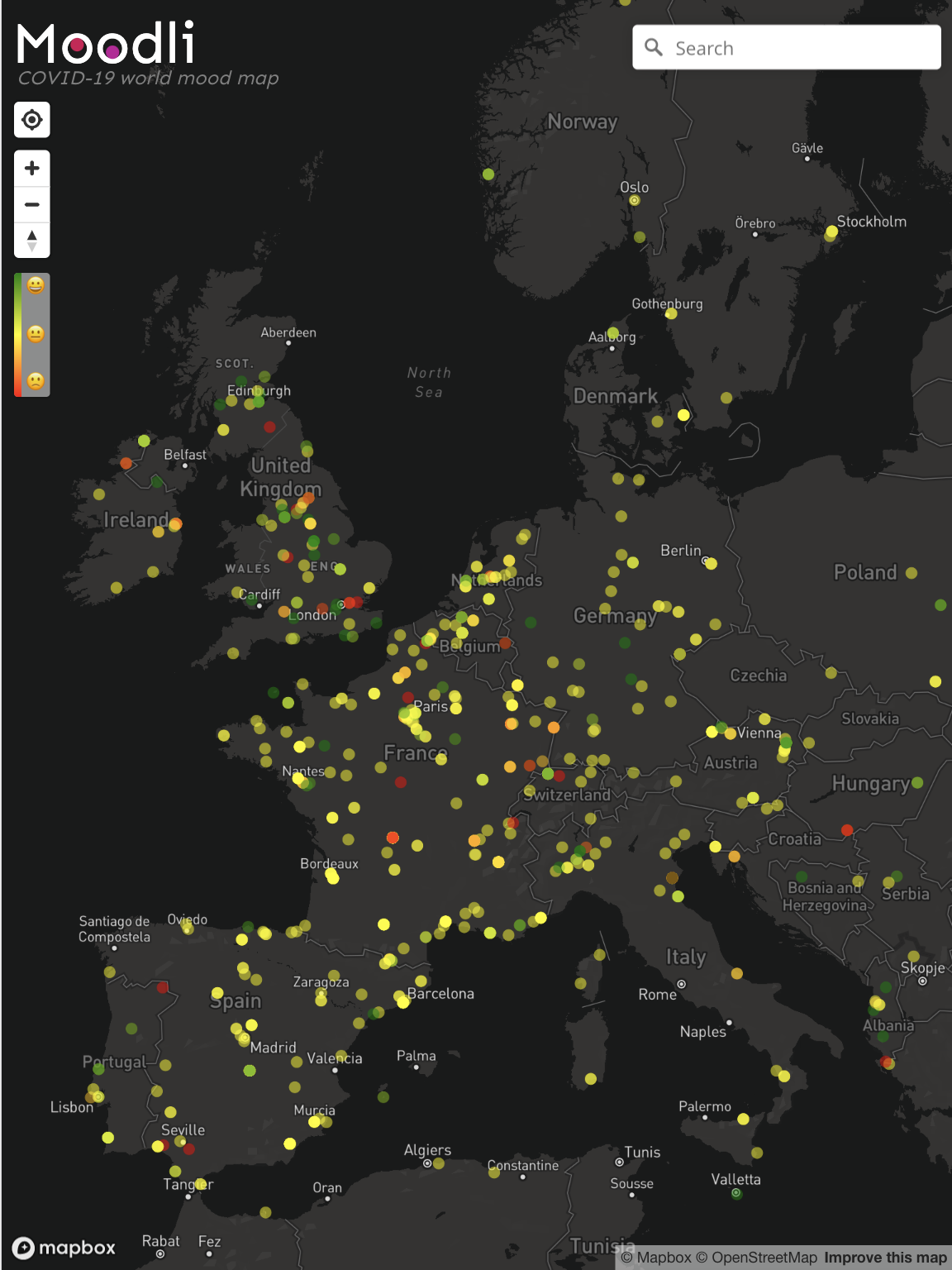
Task: Click the Gävle city label
Action: click(x=807, y=148)
